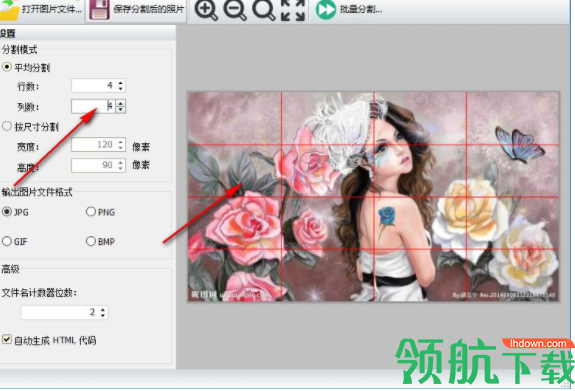Zoom out using the magnifier minus icon
Viewport: 575px width, 391px height.
(235, 10)
